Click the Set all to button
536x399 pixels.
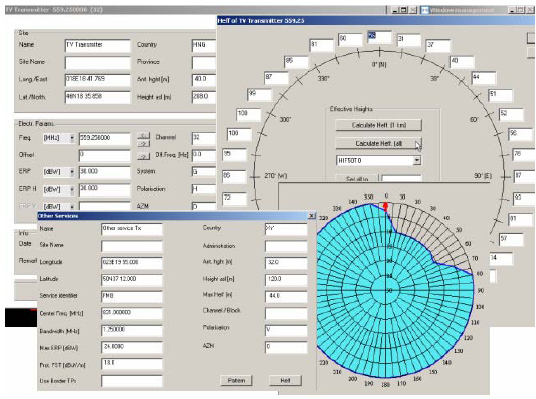click(x=357, y=178)
